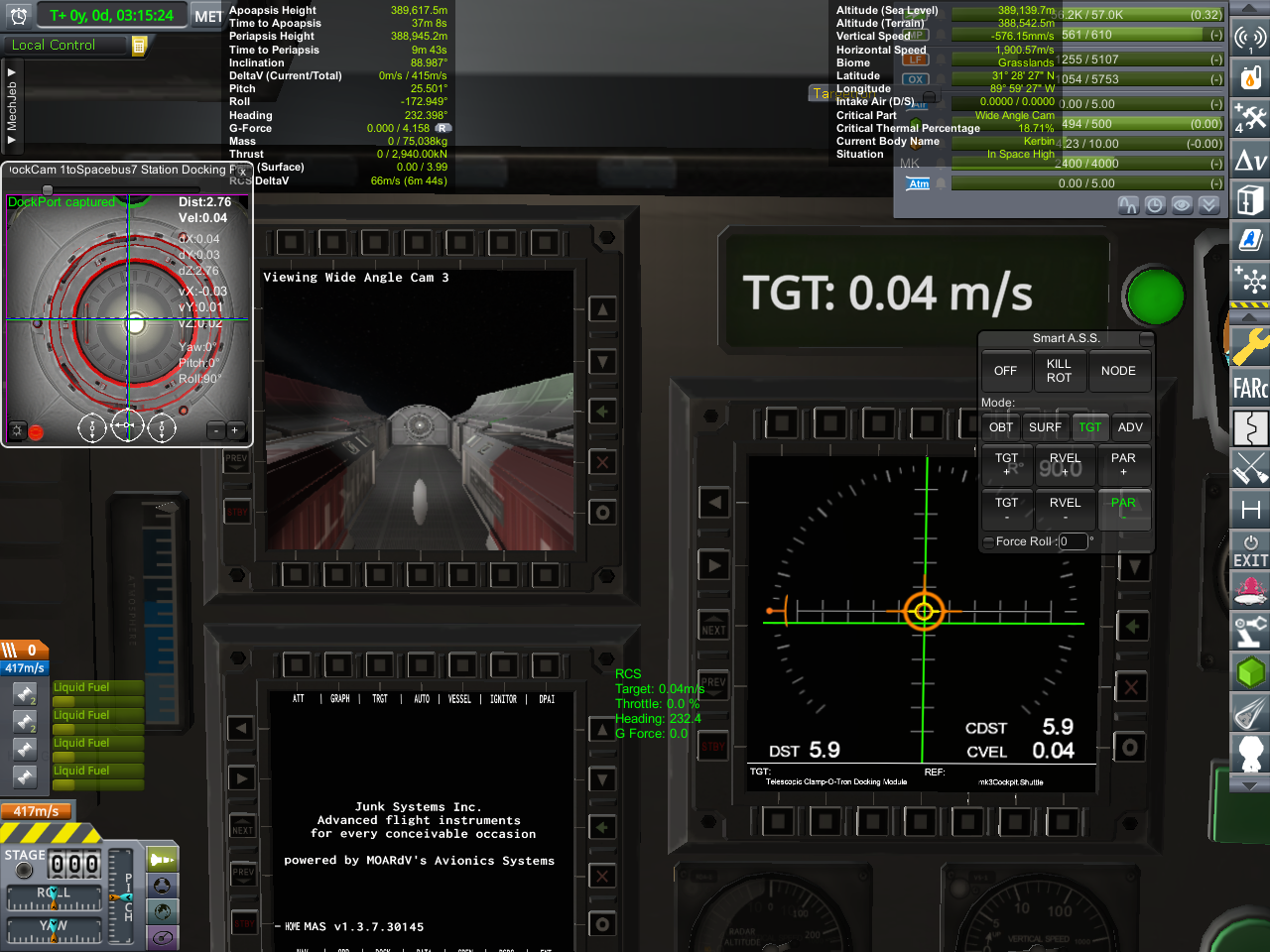Open the FAR toolbar button

(x=1250, y=387)
